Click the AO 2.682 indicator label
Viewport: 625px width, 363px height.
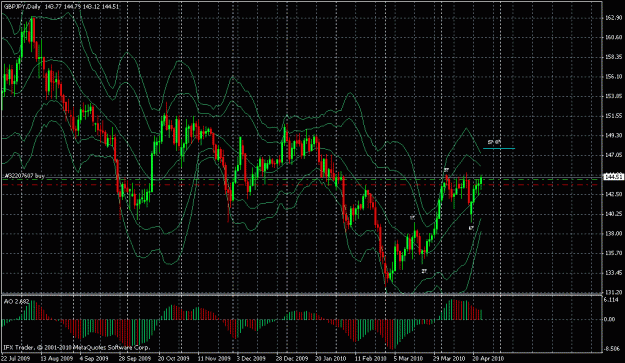click(x=16, y=302)
